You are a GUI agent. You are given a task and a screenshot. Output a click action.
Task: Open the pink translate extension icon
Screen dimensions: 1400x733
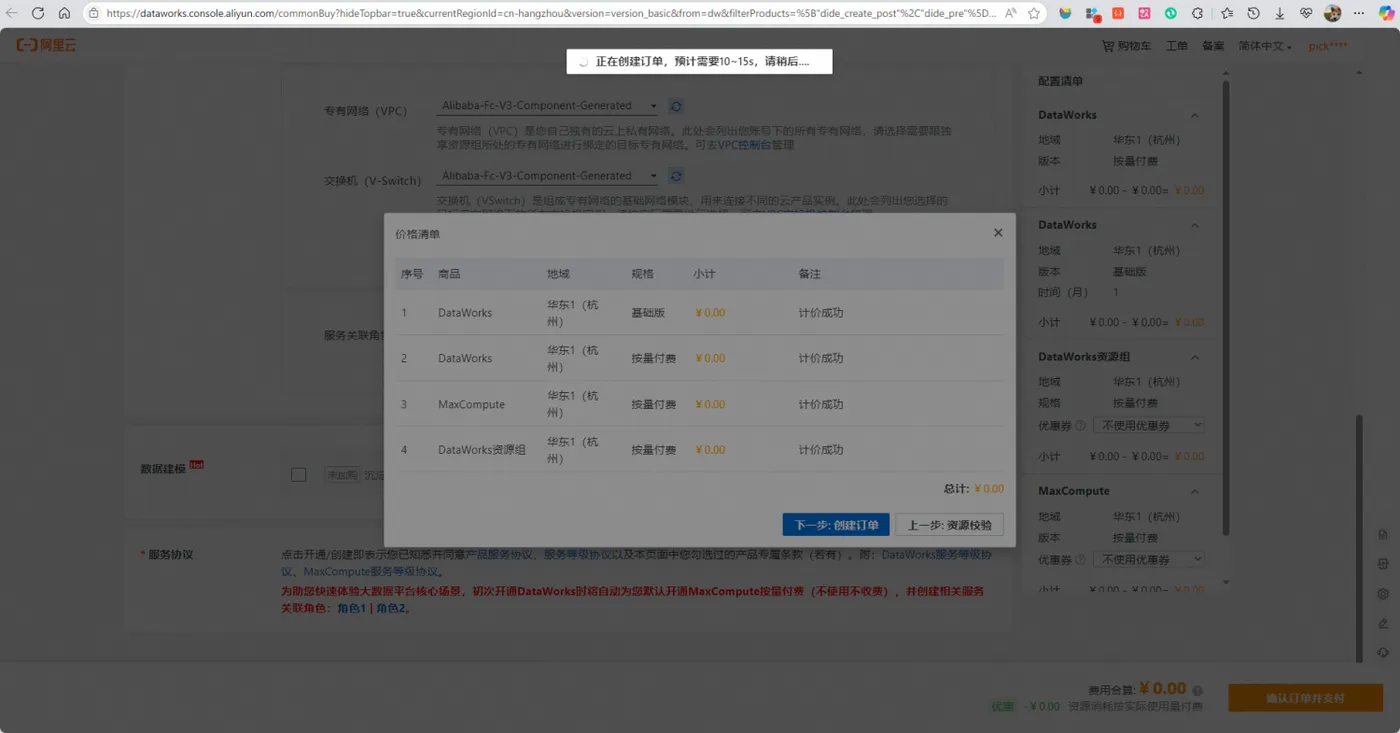(x=1144, y=14)
